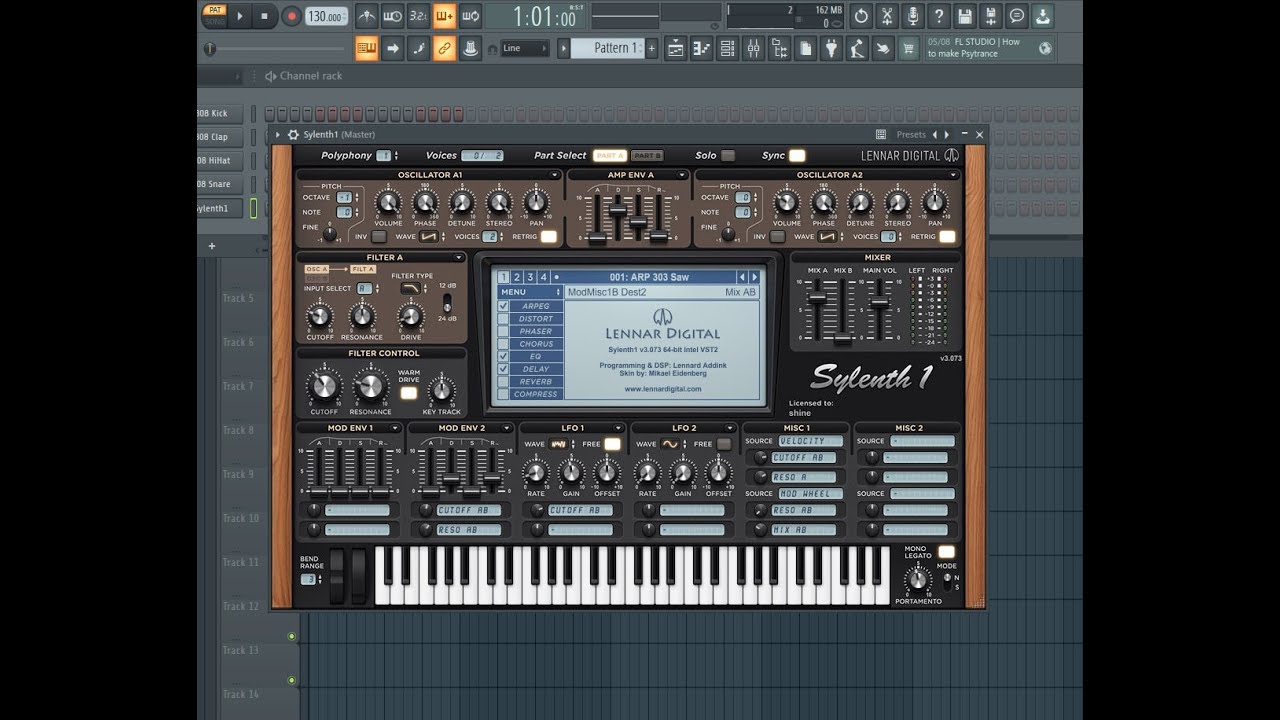Viewport: 1280px width, 720px height.
Task: Toggle the Sync button in Sylenth1
Action: pyautogui.click(x=797, y=155)
